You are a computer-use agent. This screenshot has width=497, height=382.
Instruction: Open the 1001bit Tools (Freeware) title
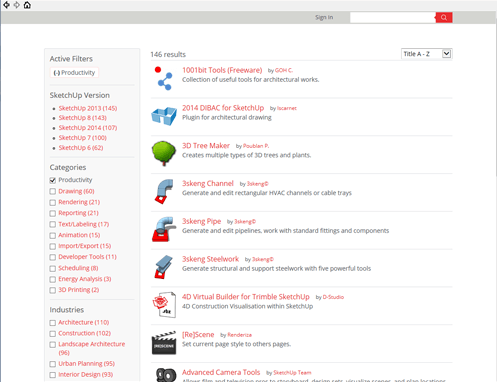(222, 70)
